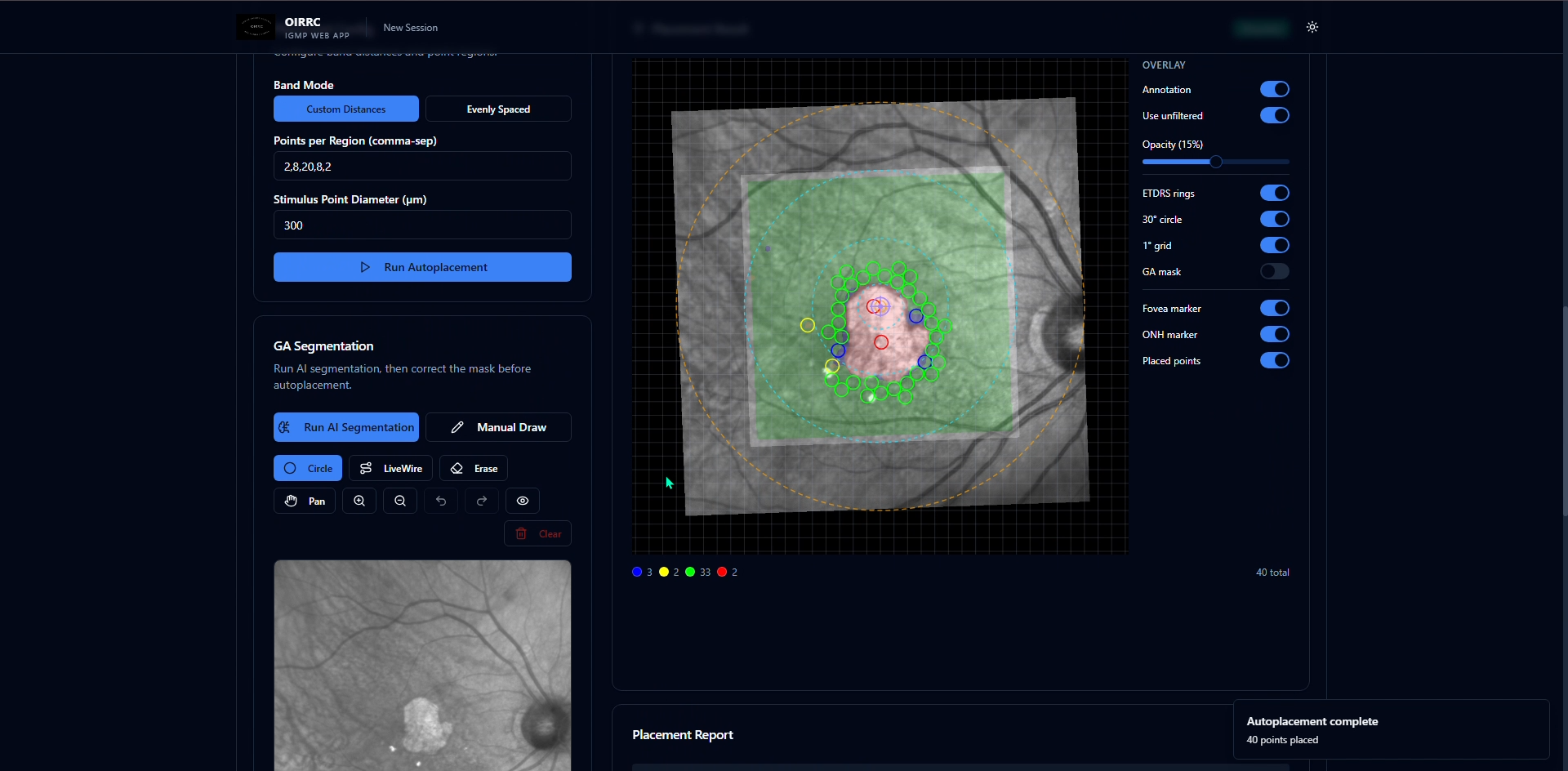Enable the GA mask overlay
This screenshot has height=771, width=1568.
(1274, 271)
